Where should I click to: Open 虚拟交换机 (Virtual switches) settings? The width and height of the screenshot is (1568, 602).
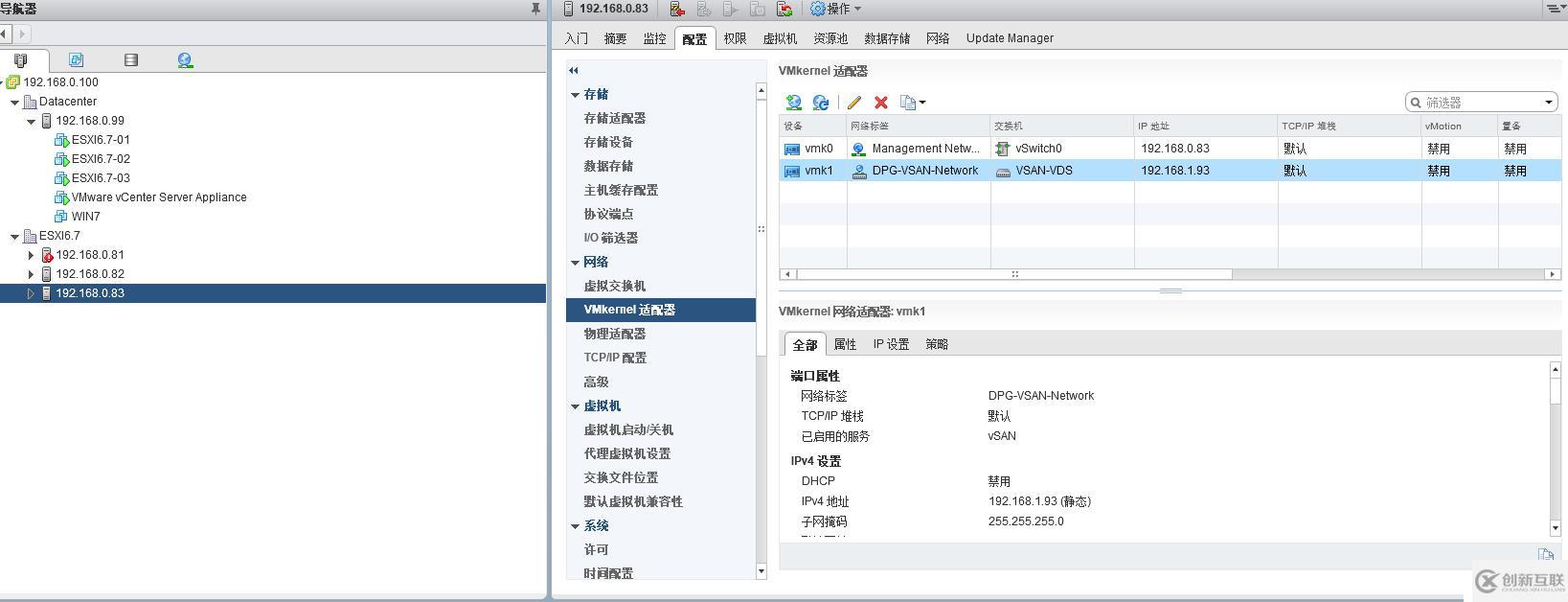(615, 286)
